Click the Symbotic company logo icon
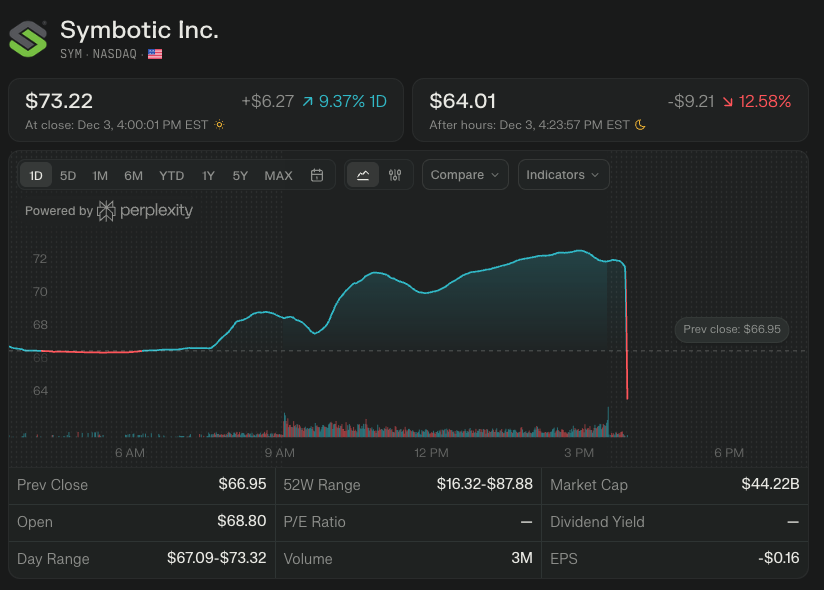 pos(28,37)
